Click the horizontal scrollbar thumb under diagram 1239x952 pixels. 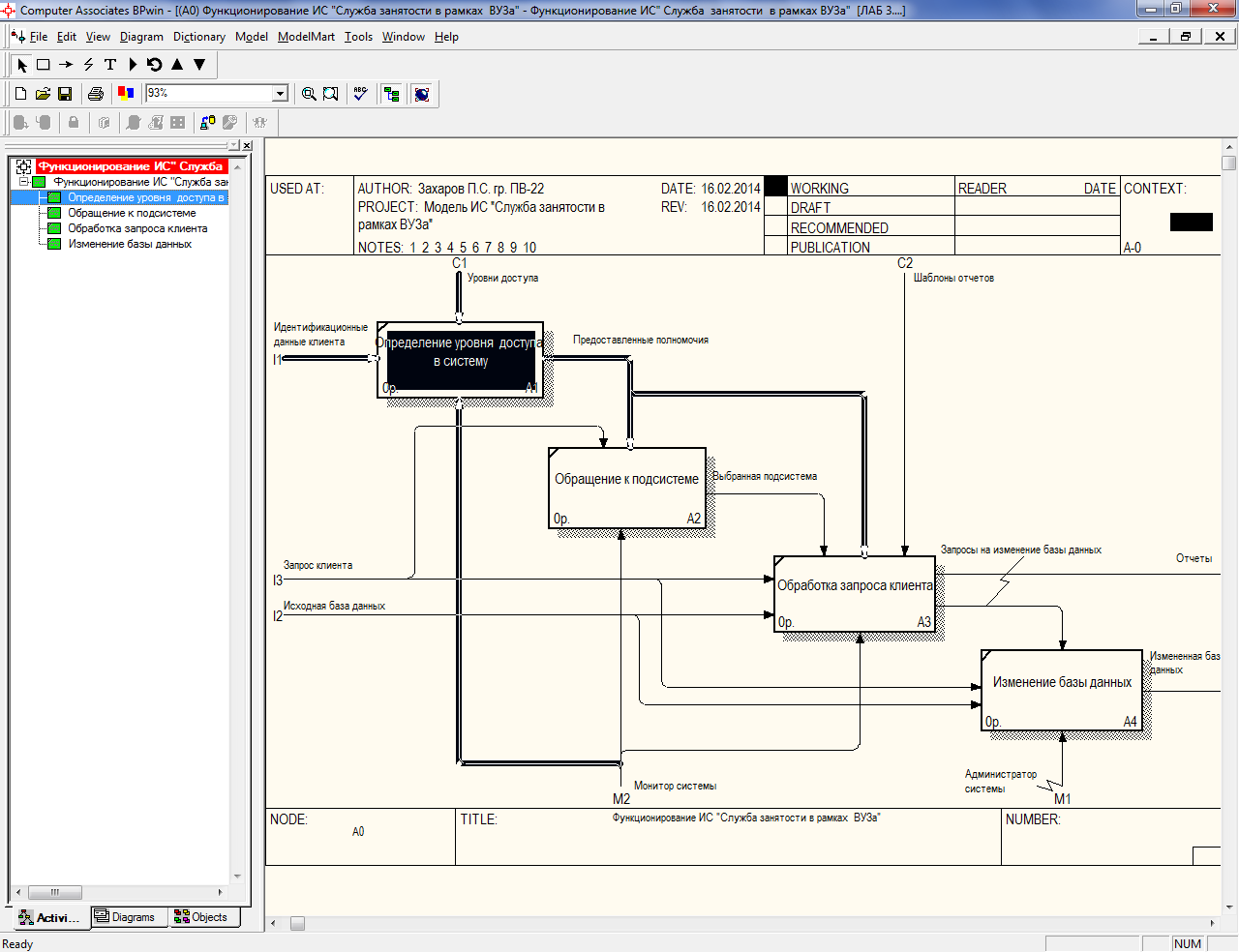click(298, 923)
